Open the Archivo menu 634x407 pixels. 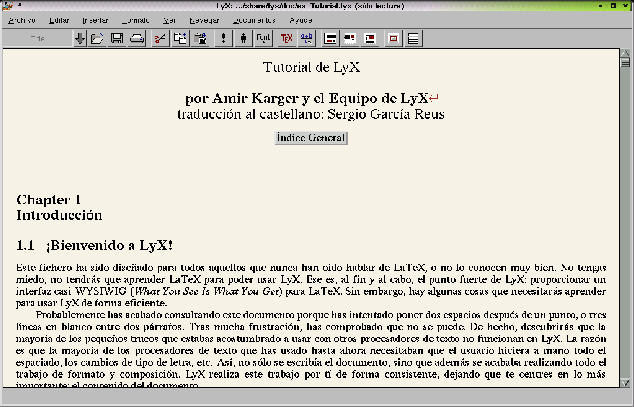tap(22, 20)
